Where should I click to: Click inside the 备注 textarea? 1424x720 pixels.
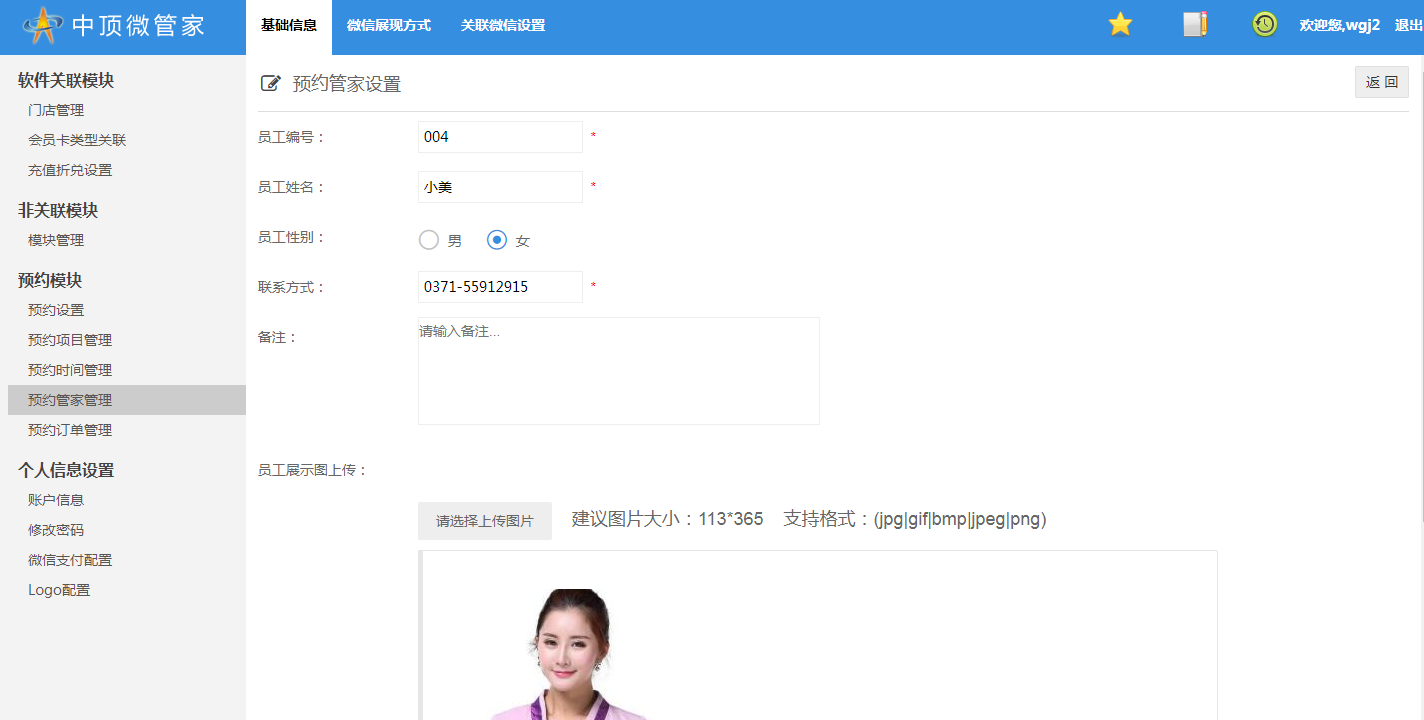coord(619,371)
